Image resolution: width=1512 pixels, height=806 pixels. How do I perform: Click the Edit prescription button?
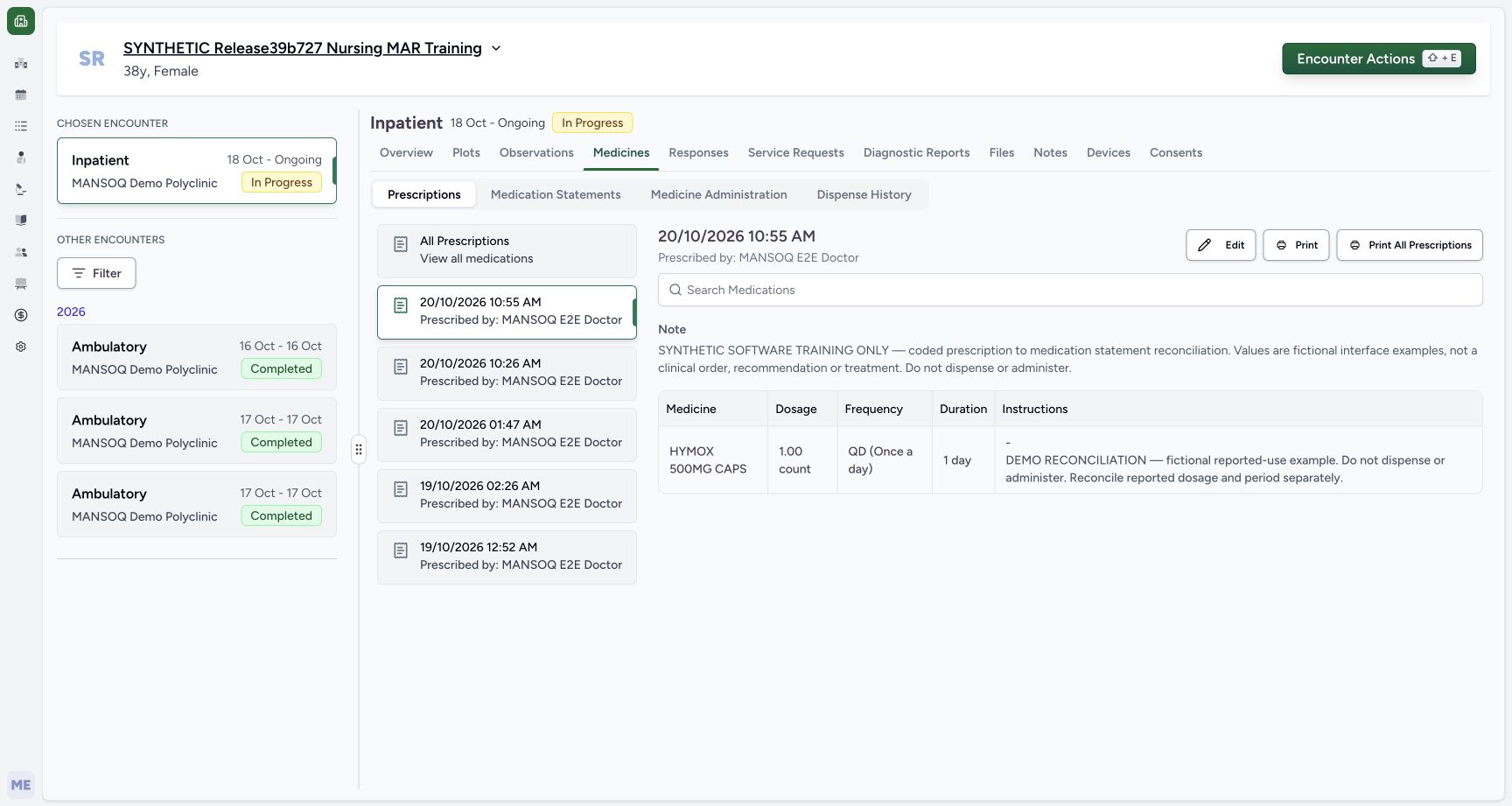(1221, 245)
